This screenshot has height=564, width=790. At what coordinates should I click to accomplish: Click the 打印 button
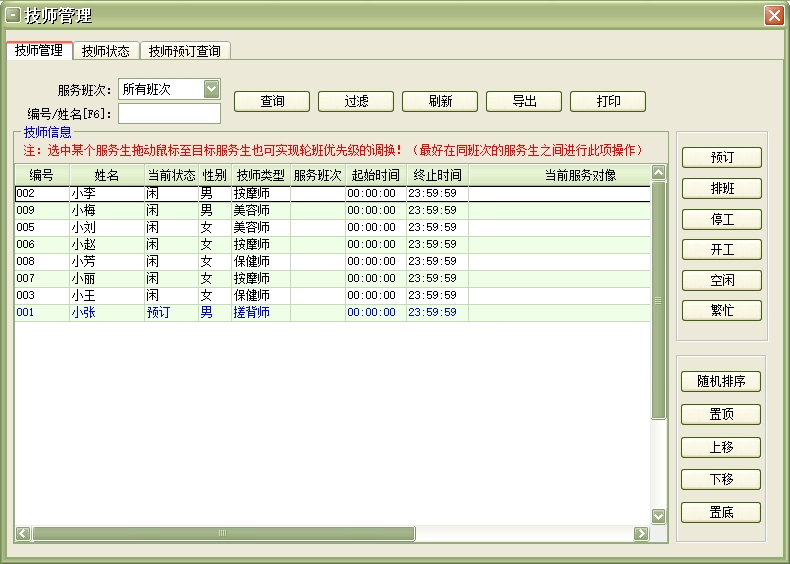608,101
